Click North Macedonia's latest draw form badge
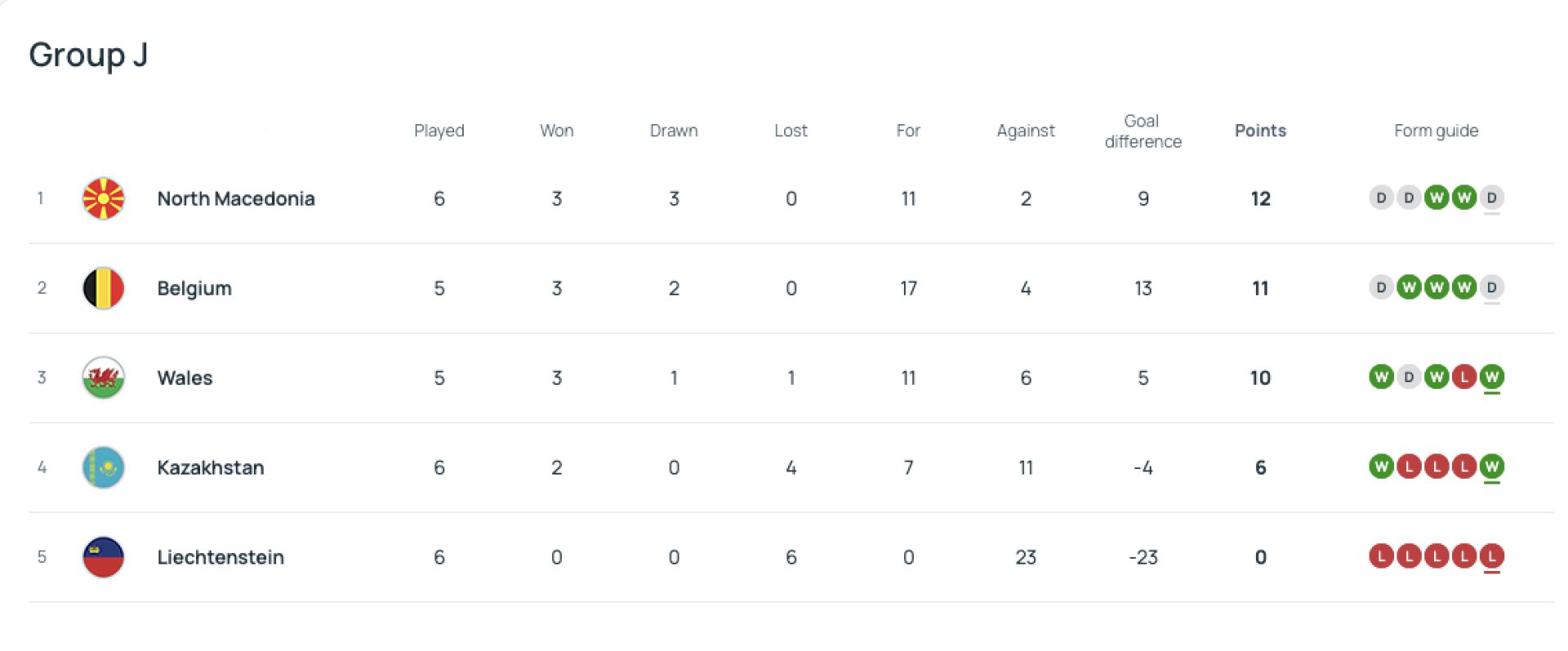Screen dimensions: 1568x651 [x=1491, y=198]
